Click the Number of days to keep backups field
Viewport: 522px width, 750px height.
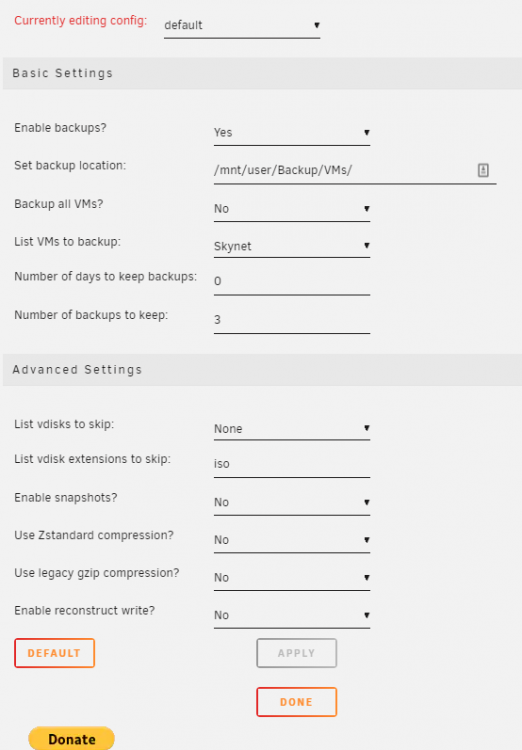point(291,281)
